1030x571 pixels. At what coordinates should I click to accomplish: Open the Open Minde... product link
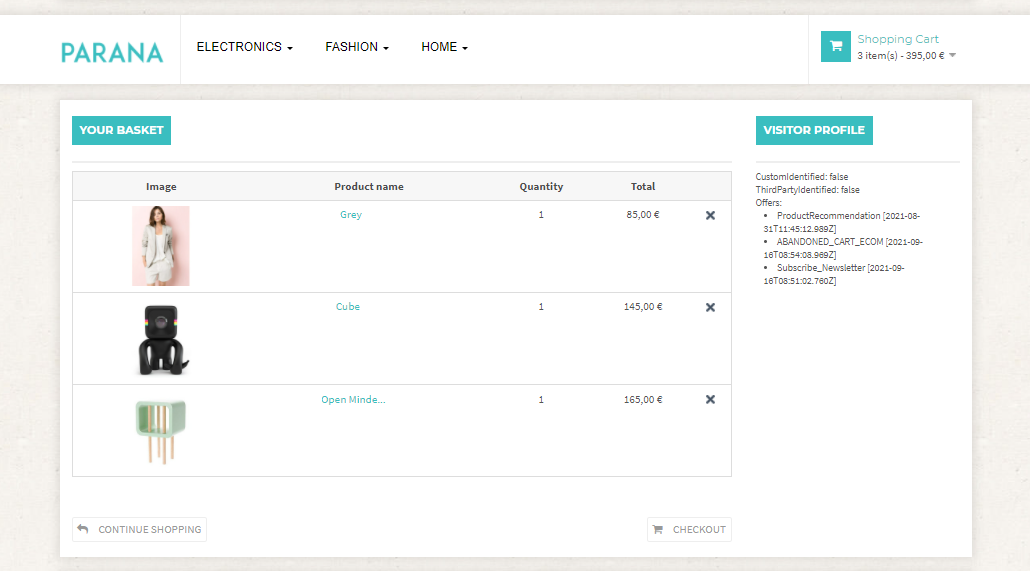353,400
